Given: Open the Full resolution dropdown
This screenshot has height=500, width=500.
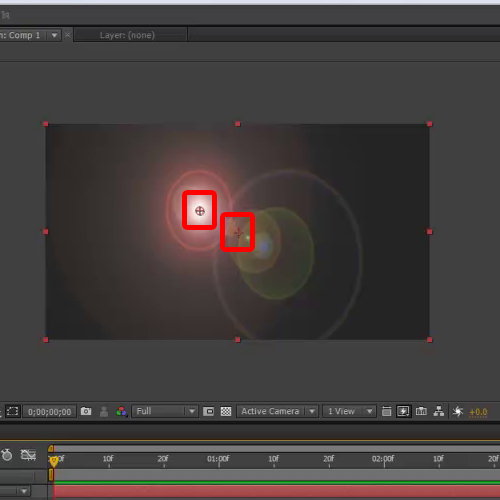Looking at the screenshot, I should [165, 411].
